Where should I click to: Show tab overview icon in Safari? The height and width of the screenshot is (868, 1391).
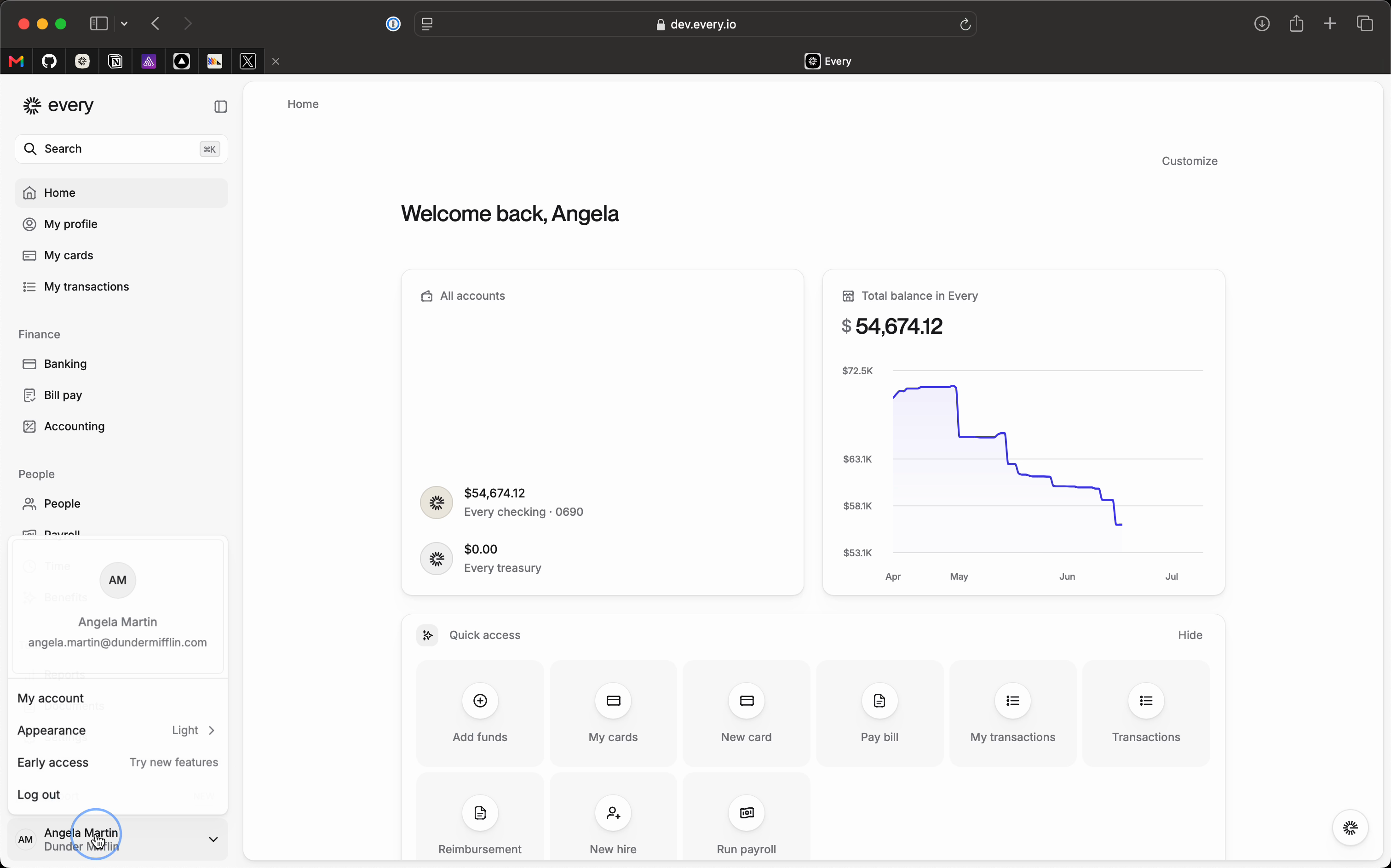(x=1365, y=23)
